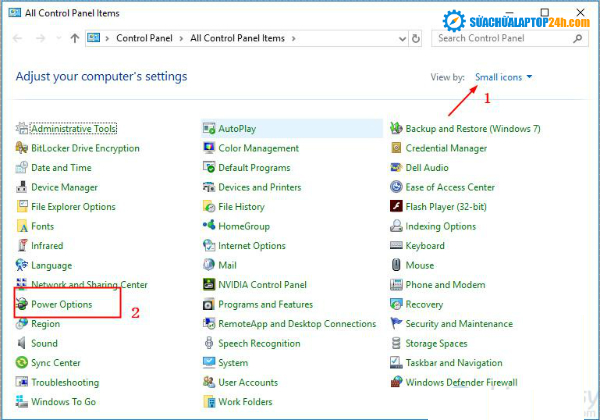Open the Backup and Restore (Windows 7) link

click(x=472, y=129)
